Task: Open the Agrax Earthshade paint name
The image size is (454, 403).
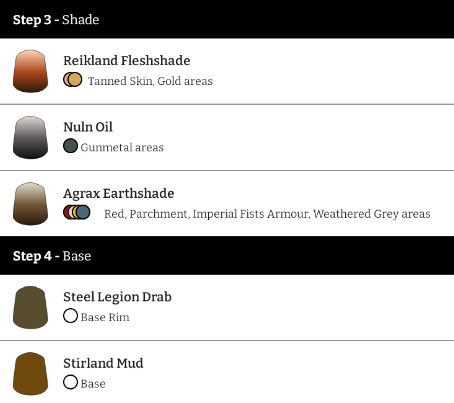Action: click(x=119, y=193)
